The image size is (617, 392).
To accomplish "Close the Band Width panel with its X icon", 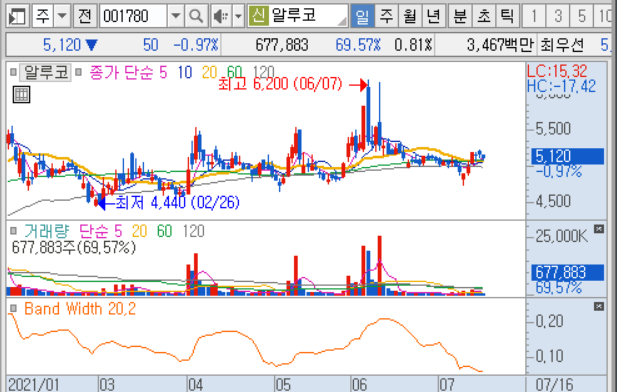I will click(599, 306).
